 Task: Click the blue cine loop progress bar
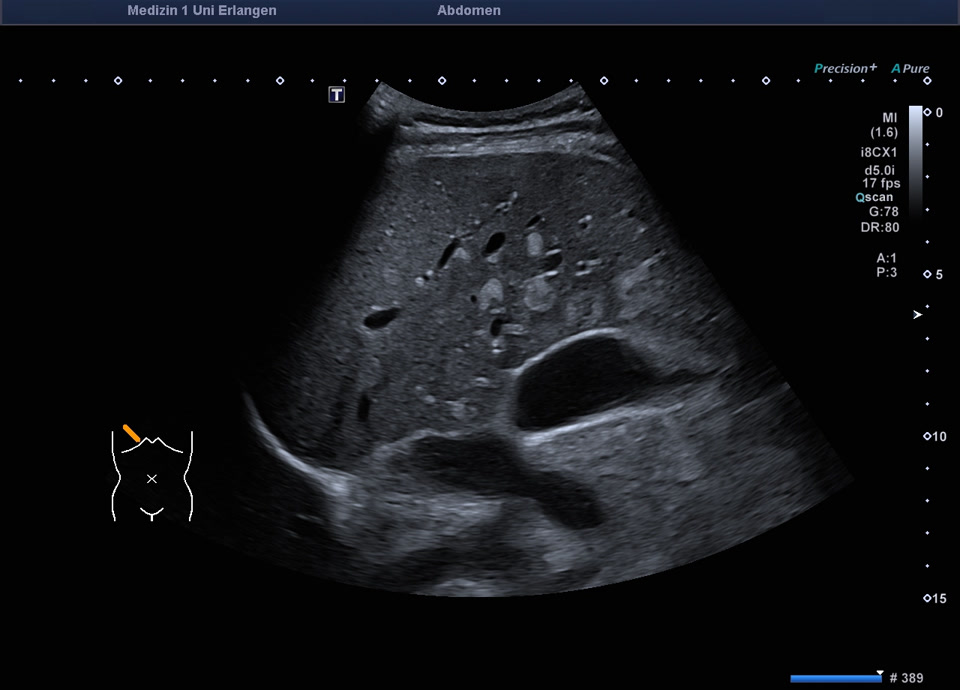point(835,679)
